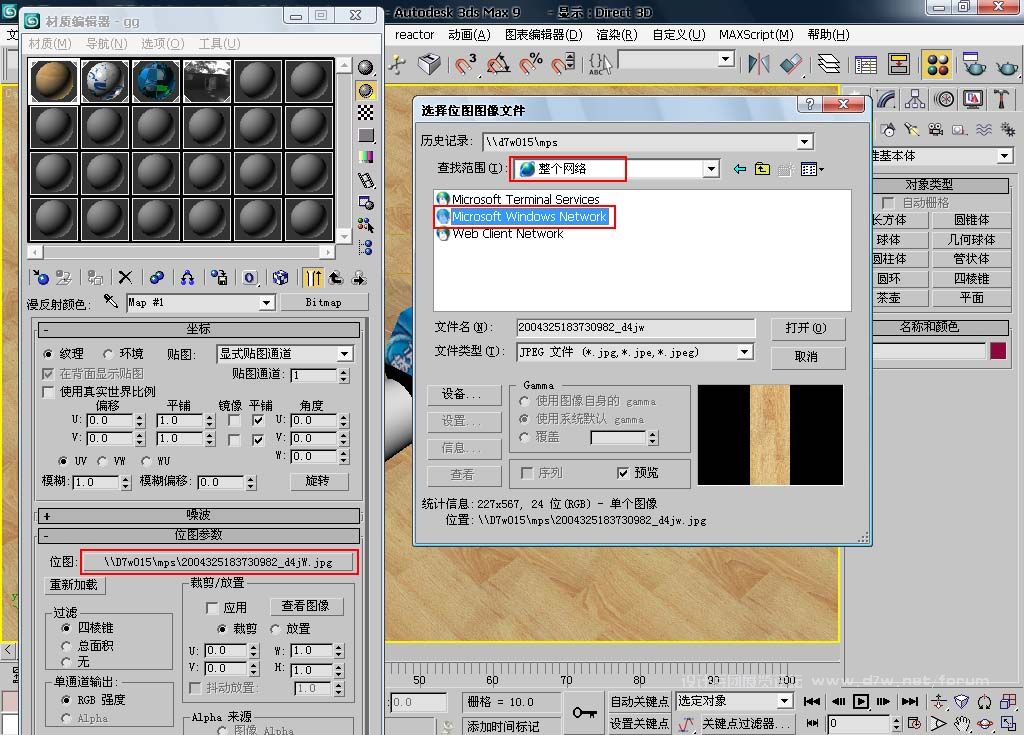This screenshot has width=1024, height=735.
Task: Toggle U 镜像 checkbox
Action: (x=234, y=421)
